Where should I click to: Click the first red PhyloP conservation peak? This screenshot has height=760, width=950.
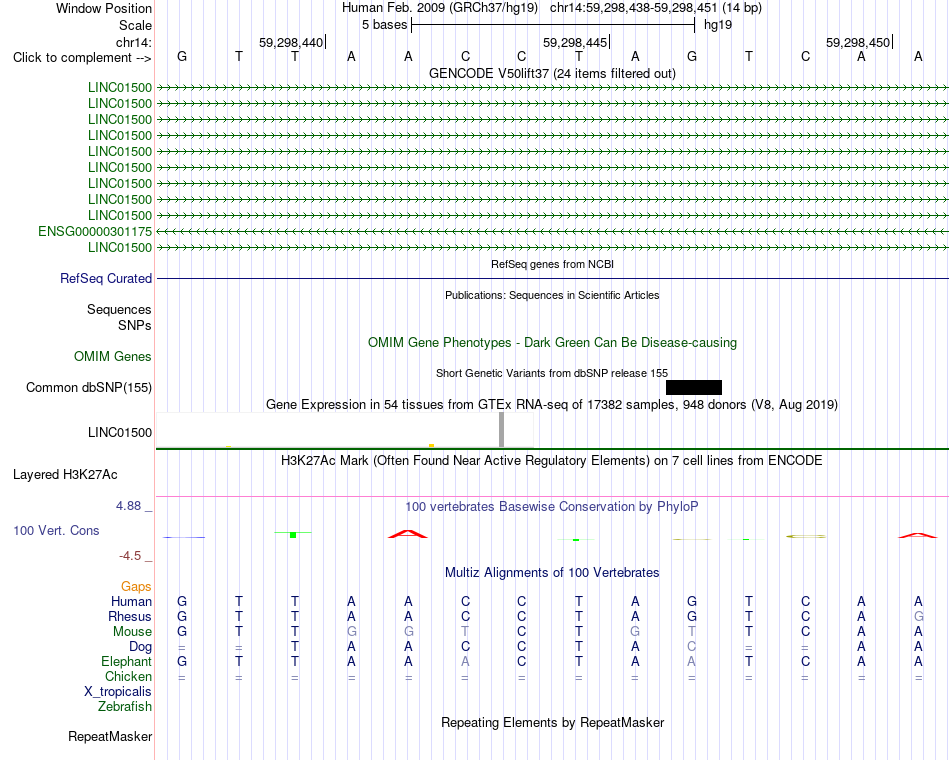(408, 534)
